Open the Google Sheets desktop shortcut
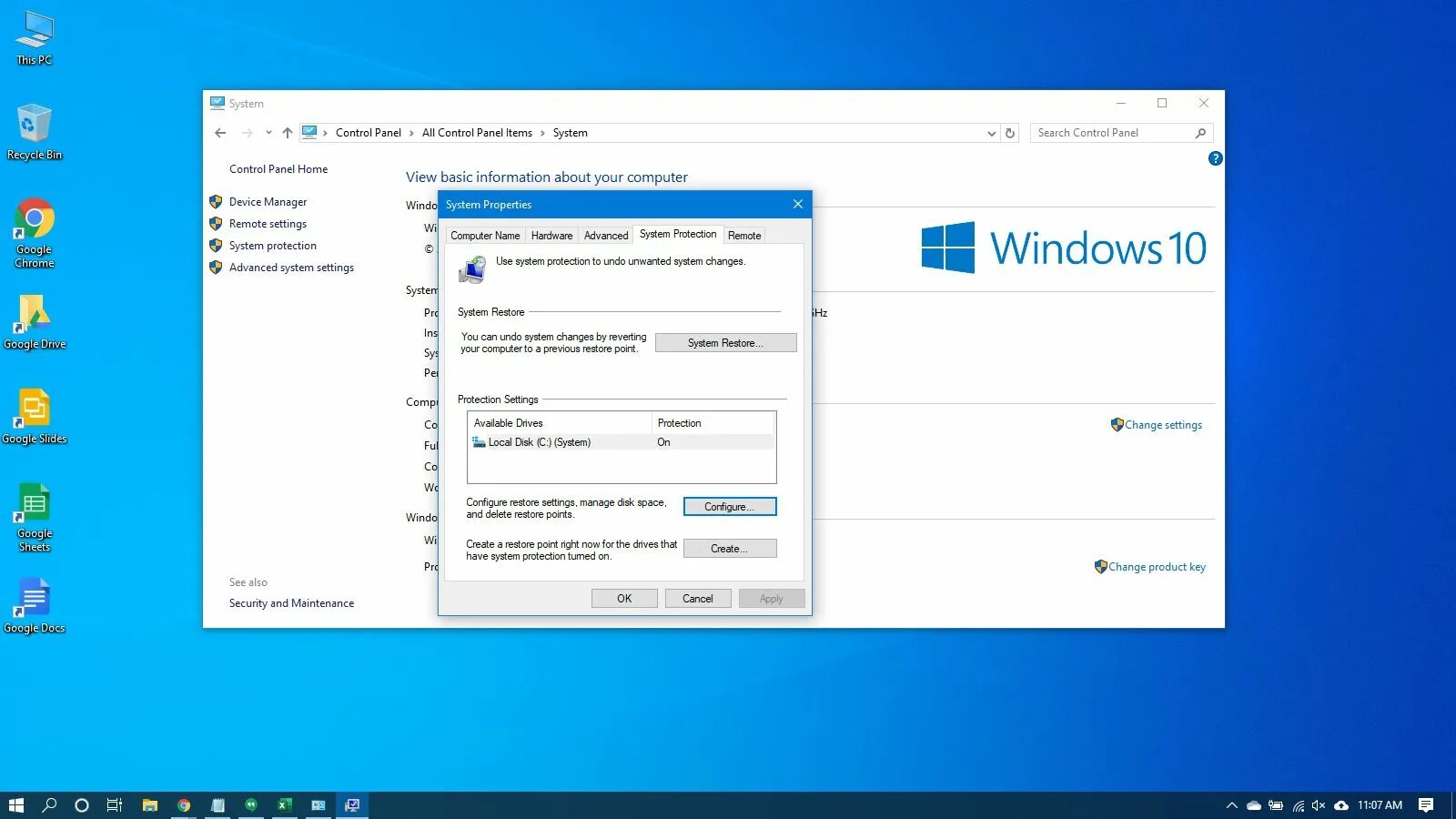The image size is (1456, 819). pos(35,518)
